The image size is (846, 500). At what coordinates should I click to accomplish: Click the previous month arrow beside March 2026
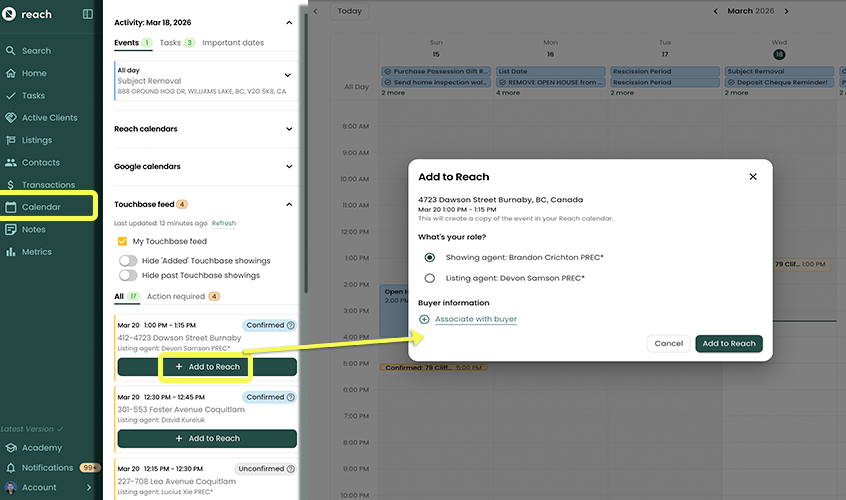(716, 11)
